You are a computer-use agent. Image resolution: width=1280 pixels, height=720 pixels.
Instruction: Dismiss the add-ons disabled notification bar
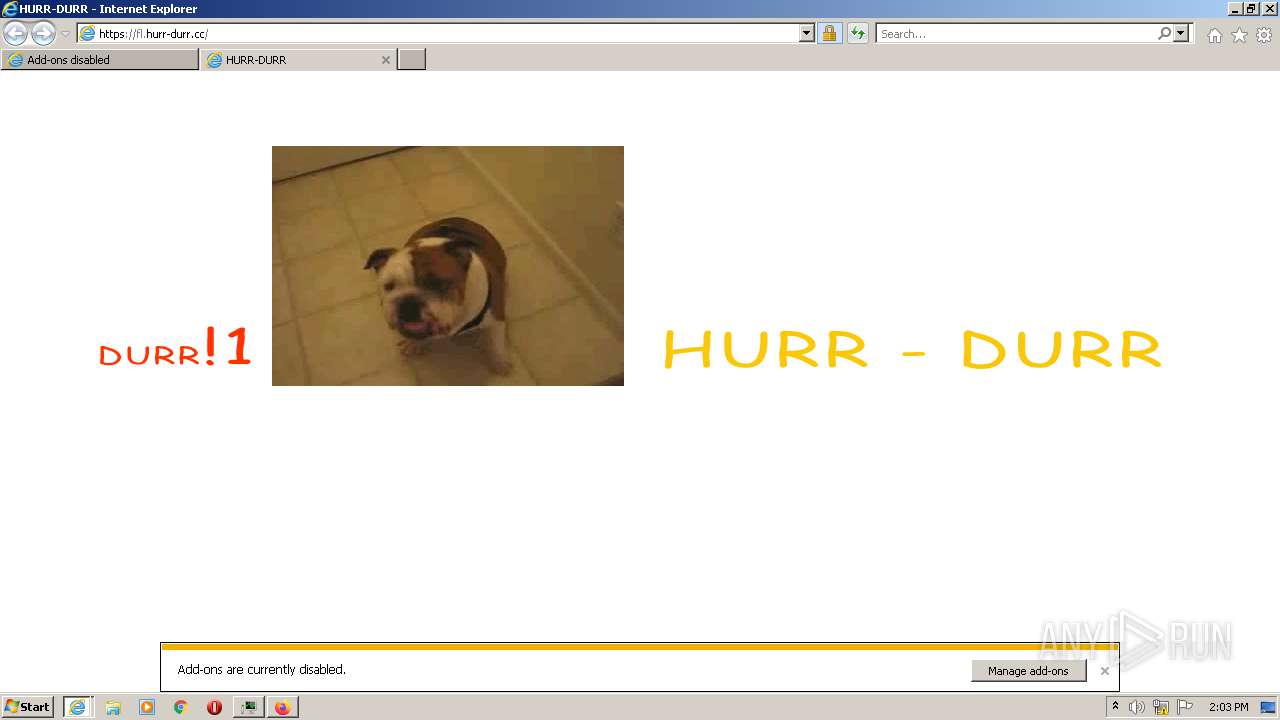pos(1105,671)
